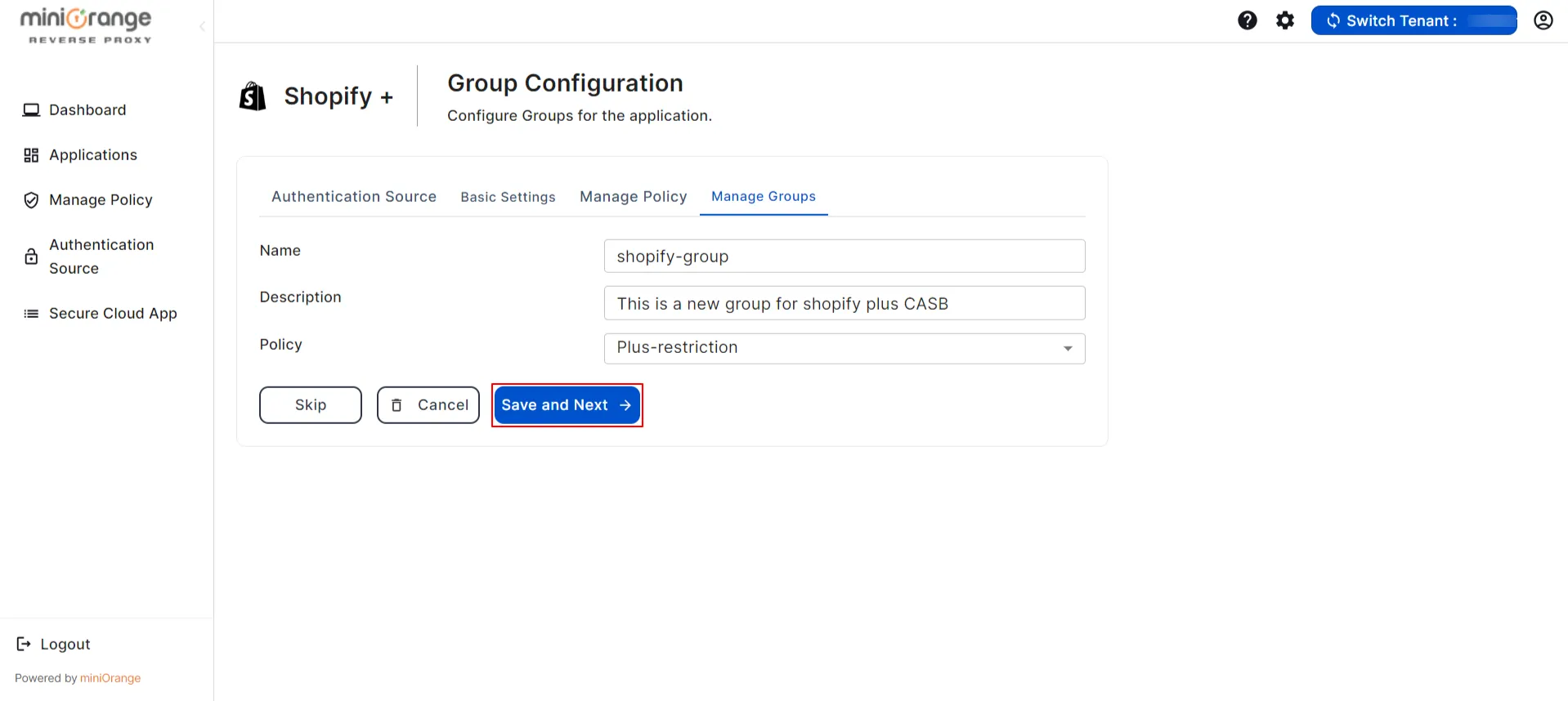
Task: Click the Authentication Source lock icon
Action: (x=31, y=257)
